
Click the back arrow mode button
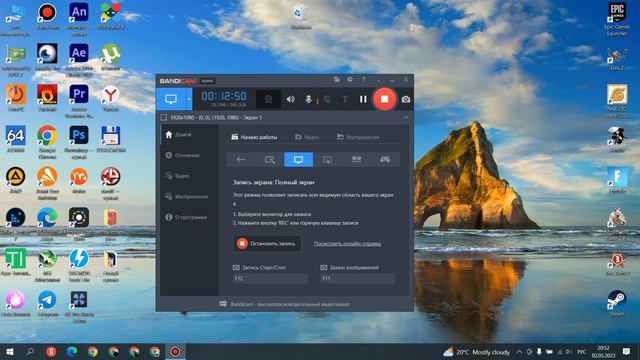(241, 160)
